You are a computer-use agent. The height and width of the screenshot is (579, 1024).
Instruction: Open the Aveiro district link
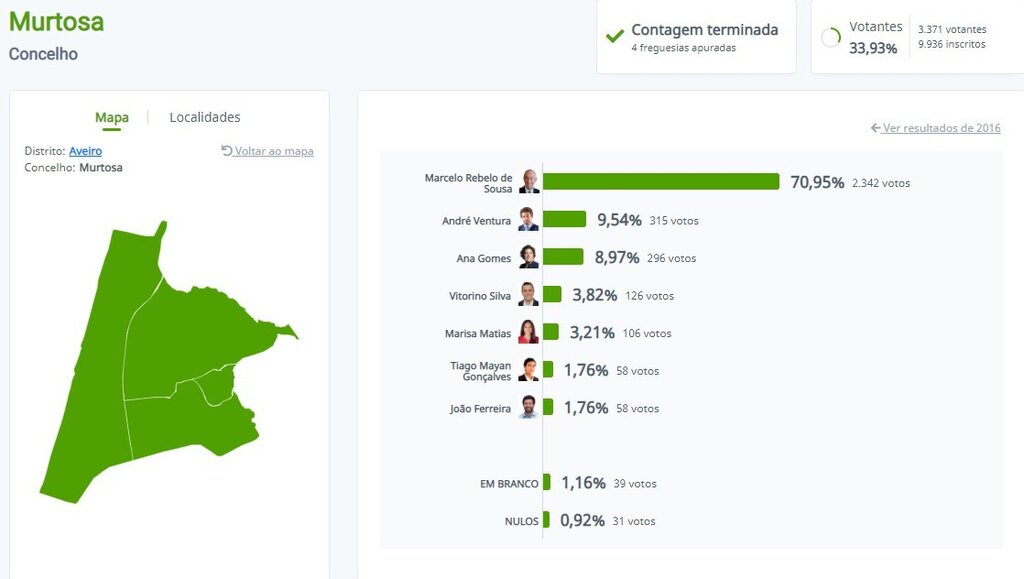click(x=85, y=150)
